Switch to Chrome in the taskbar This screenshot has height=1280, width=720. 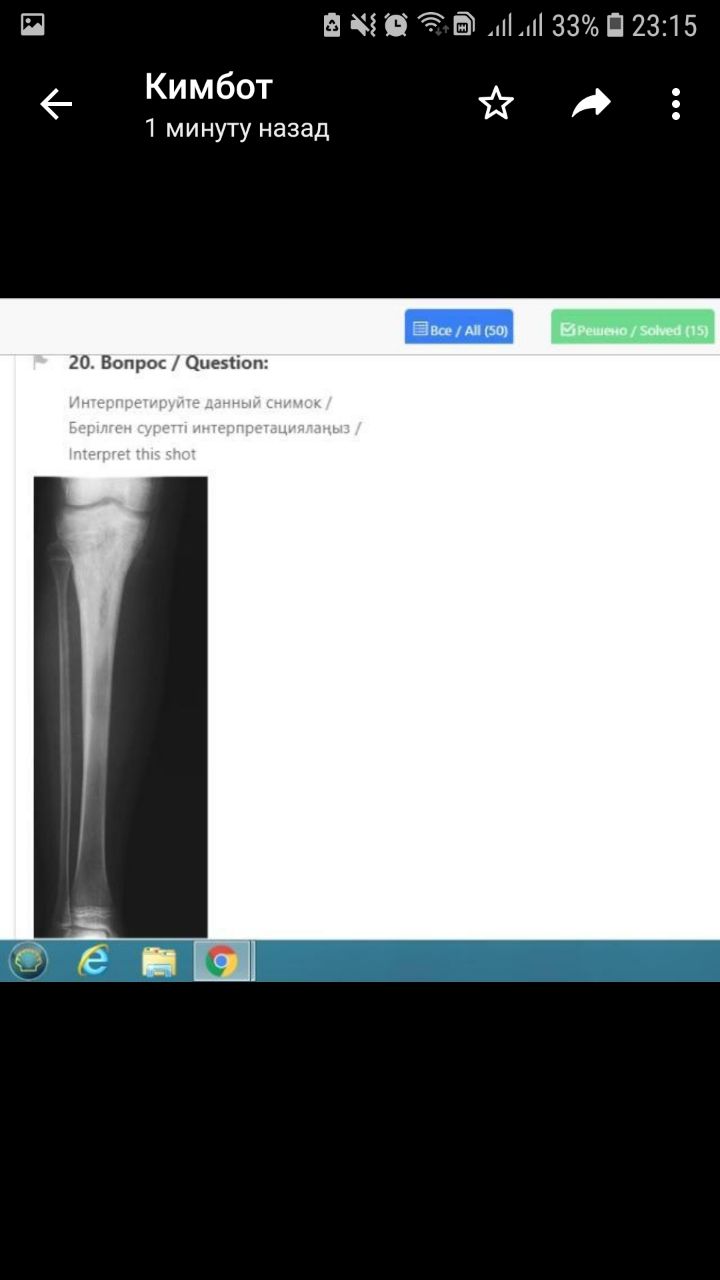click(x=222, y=961)
